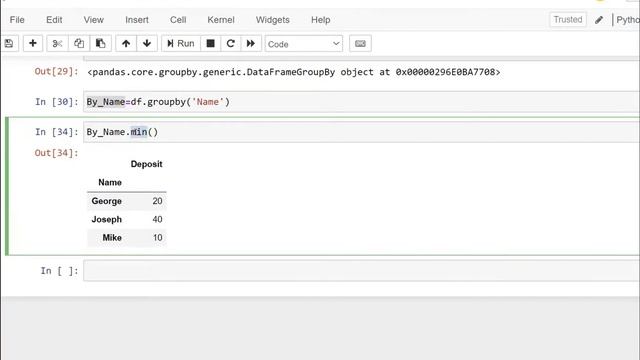Select the Name index header
The image size is (640, 360).
(x=110, y=182)
